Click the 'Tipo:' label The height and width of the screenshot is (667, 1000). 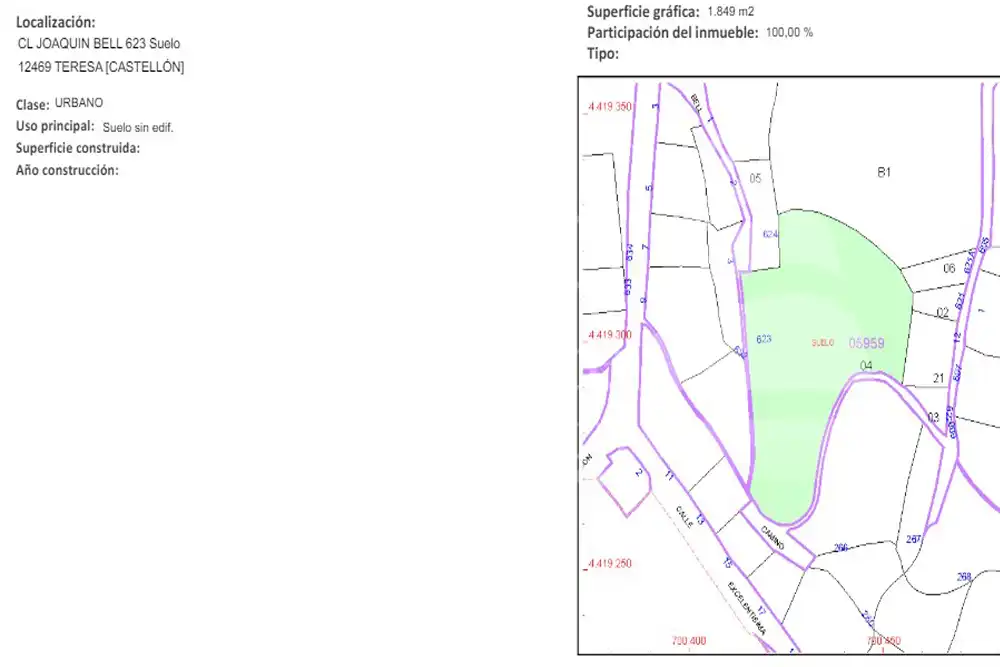click(603, 54)
